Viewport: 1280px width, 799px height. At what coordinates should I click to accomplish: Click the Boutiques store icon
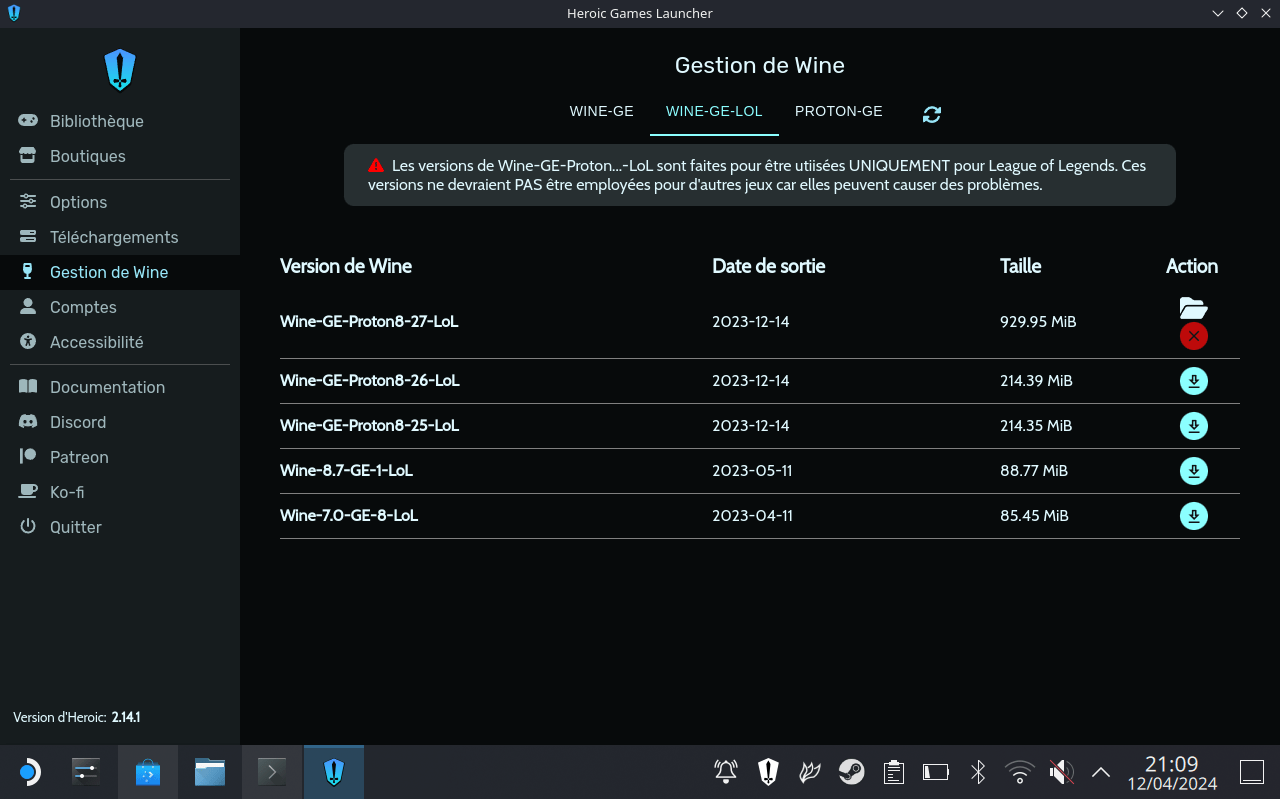pos(29,156)
